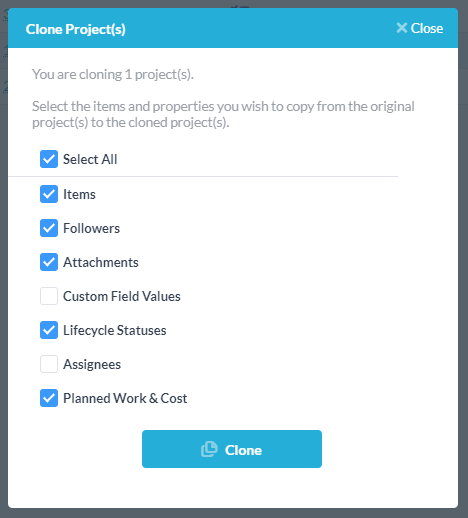Image resolution: width=468 pixels, height=518 pixels.
Task: Click the 'Lifecycle Statuses' label text
Action: [115, 330]
